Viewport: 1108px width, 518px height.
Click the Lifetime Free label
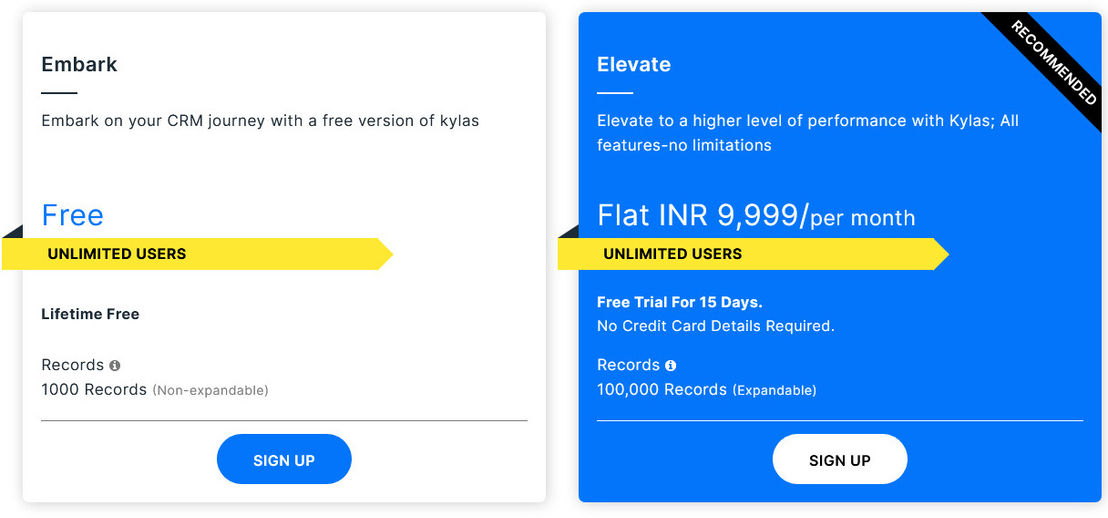[90, 314]
